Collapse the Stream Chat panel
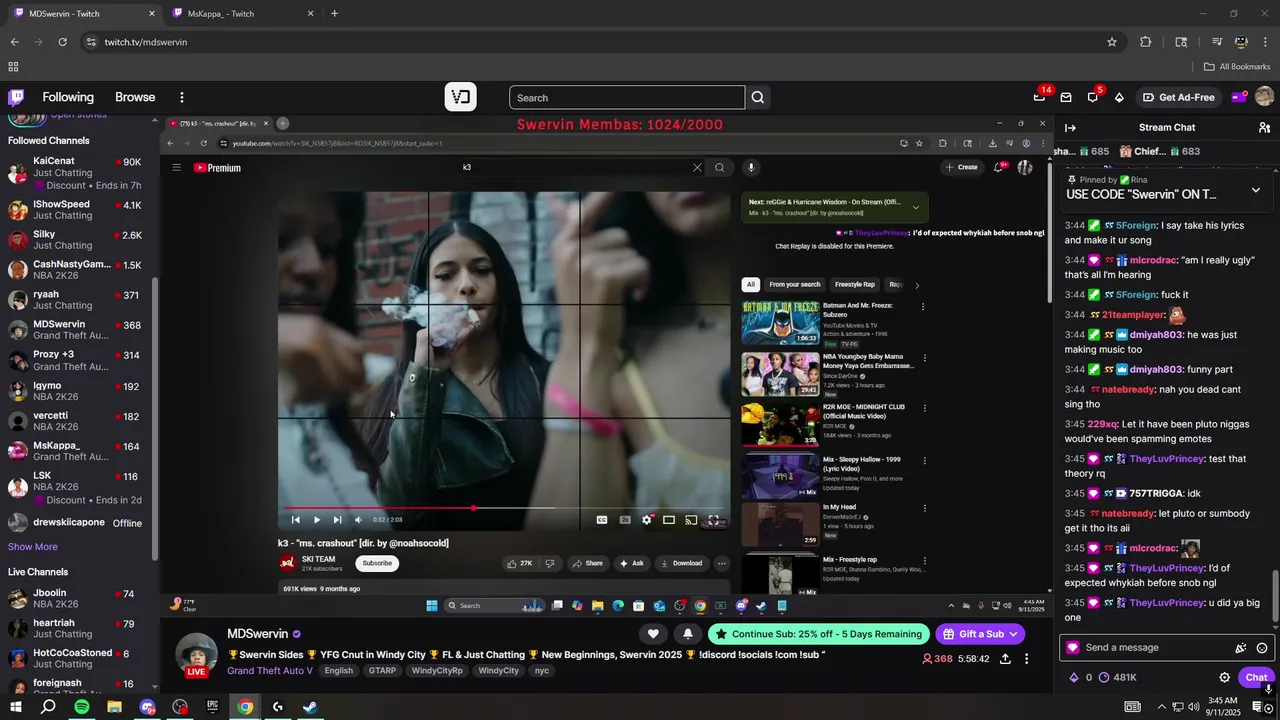 [x=1070, y=127]
